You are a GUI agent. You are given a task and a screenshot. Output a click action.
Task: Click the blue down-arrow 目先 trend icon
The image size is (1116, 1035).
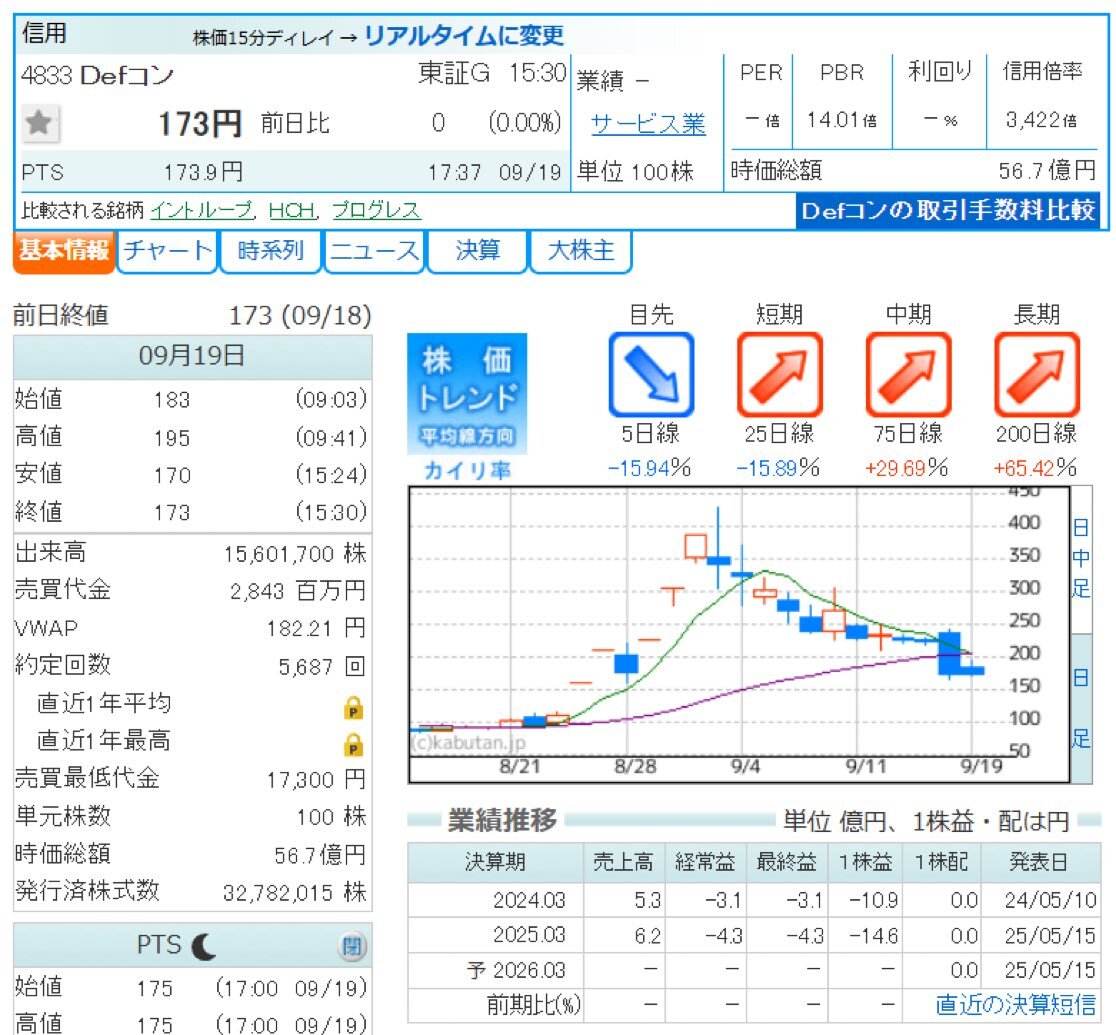pos(651,374)
